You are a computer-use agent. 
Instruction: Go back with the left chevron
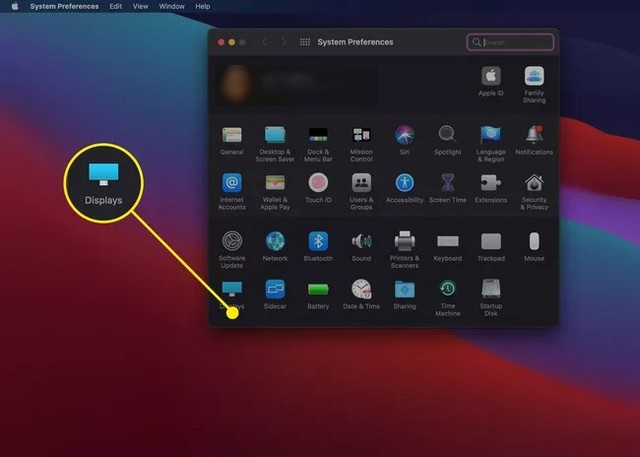pyautogui.click(x=264, y=42)
